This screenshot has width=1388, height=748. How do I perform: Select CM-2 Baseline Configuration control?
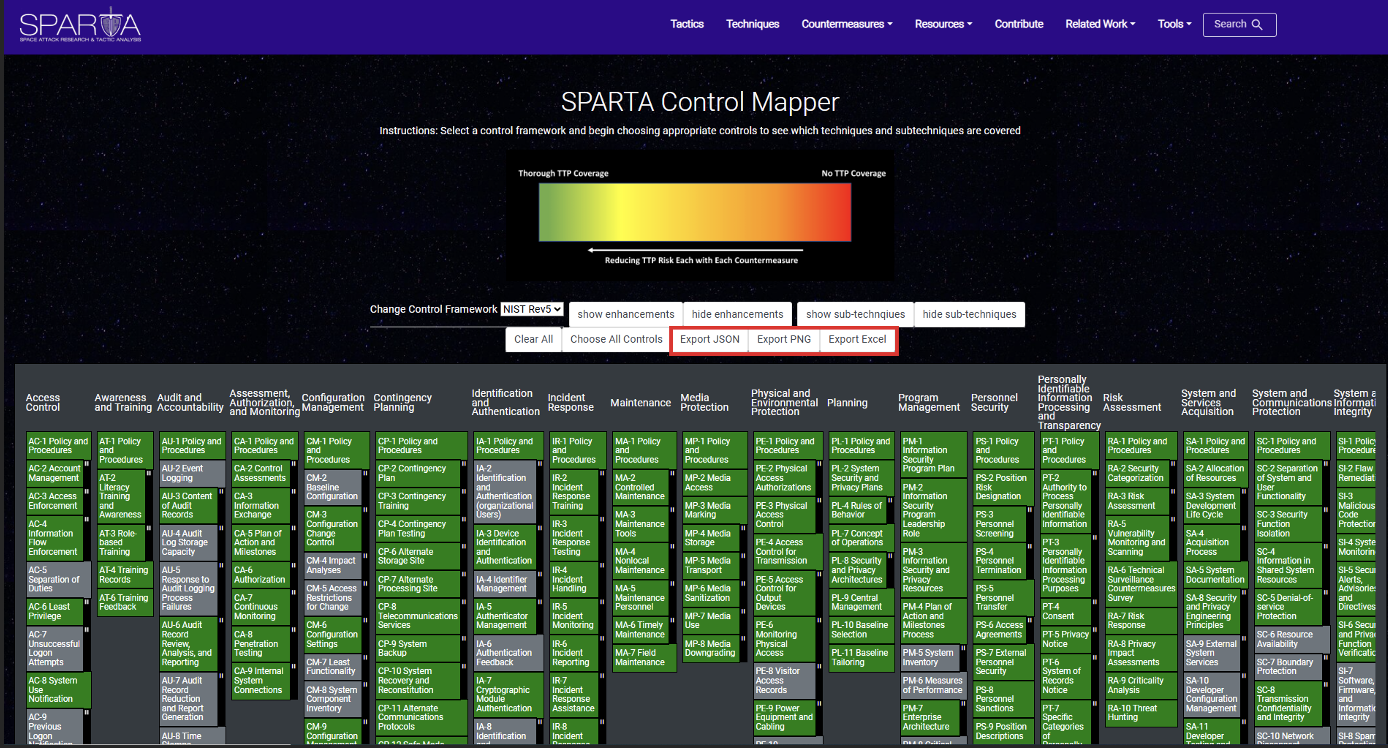pos(332,487)
